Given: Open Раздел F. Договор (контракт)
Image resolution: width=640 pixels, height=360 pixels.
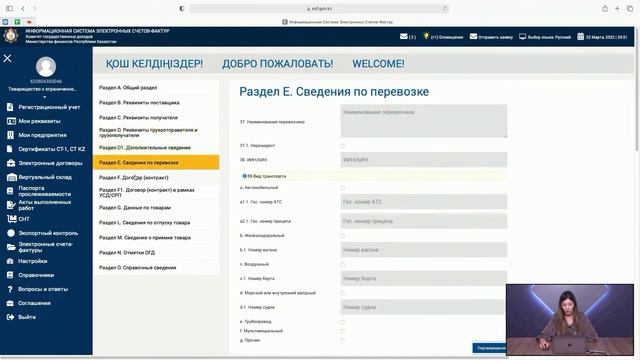Looking at the screenshot, I should click(x=156, y=178).
